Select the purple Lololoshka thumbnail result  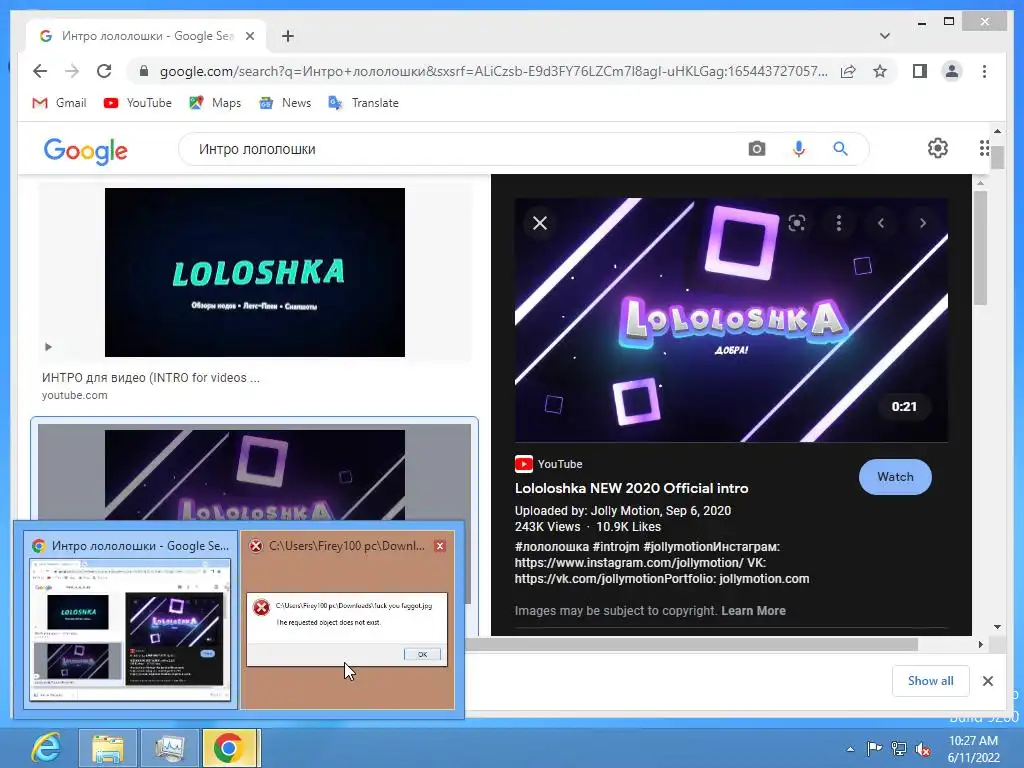tap(255, 475)
